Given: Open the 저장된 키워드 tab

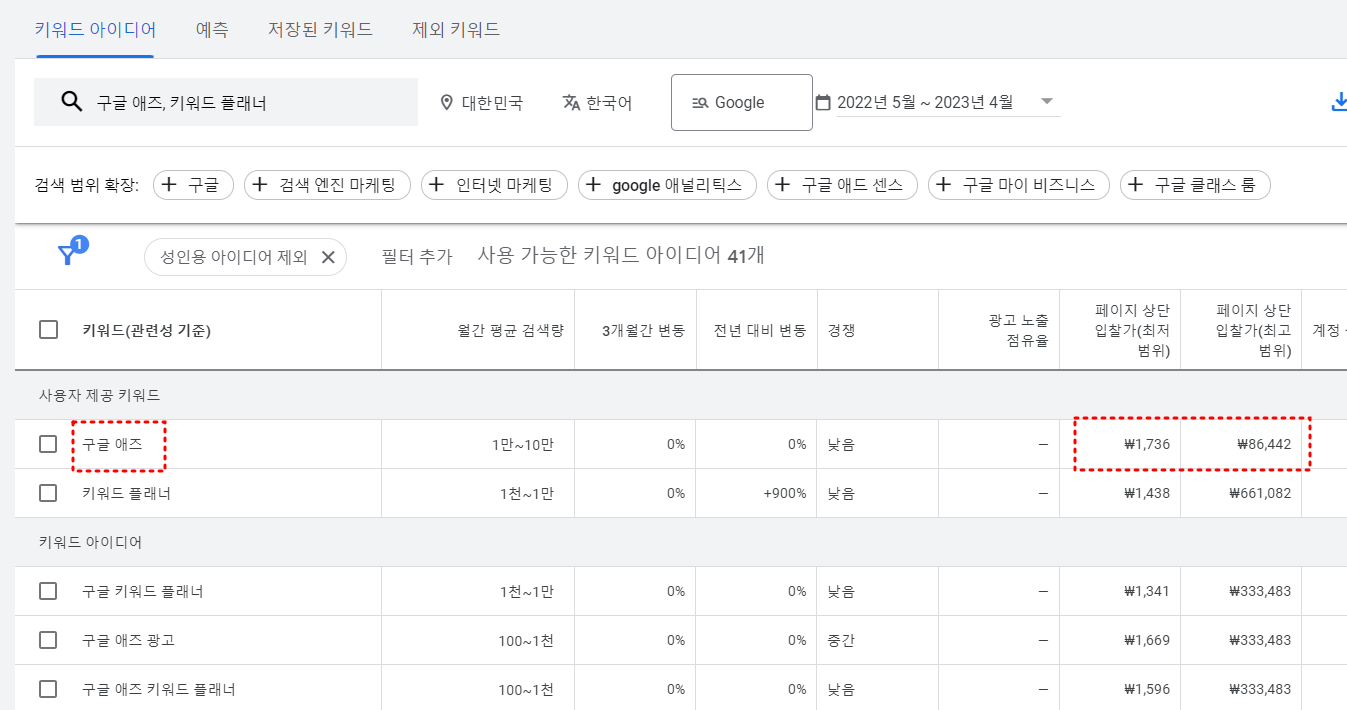Looking at the screenshot, I should (x=320, y=30).
